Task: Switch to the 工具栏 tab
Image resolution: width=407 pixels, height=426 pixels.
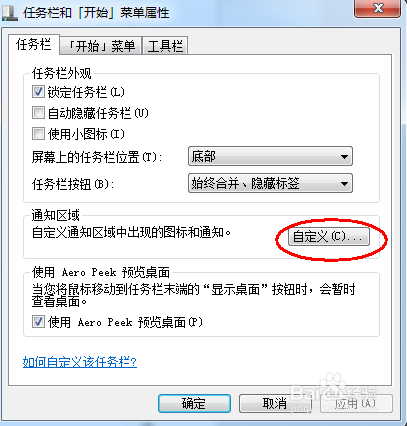Action: pyautogui.click(x=165, y=46)
